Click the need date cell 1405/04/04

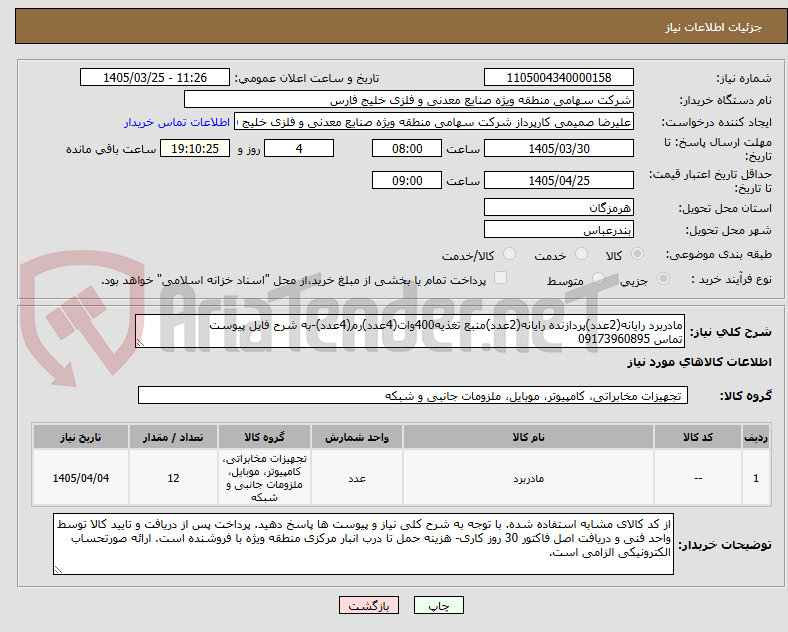click(81, 478)
